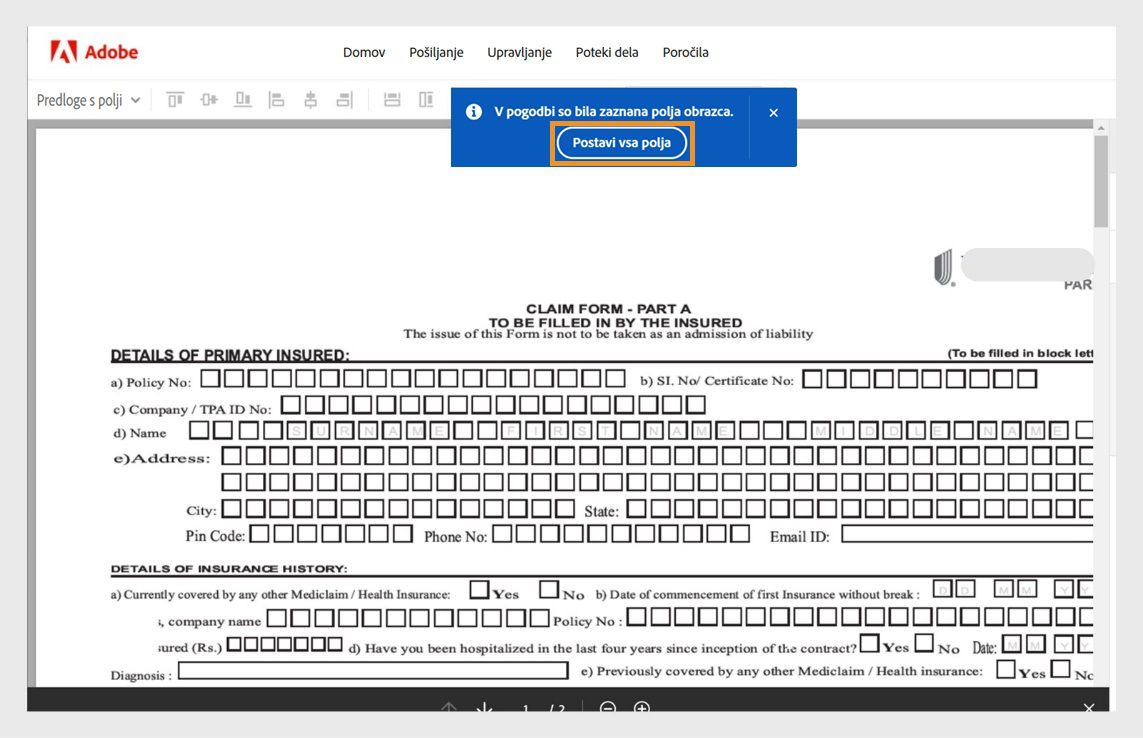Viewport: 1143px width, 738px height.
Task: Click the Postavi vsa polja button
Action: click(x=622, y=143)
